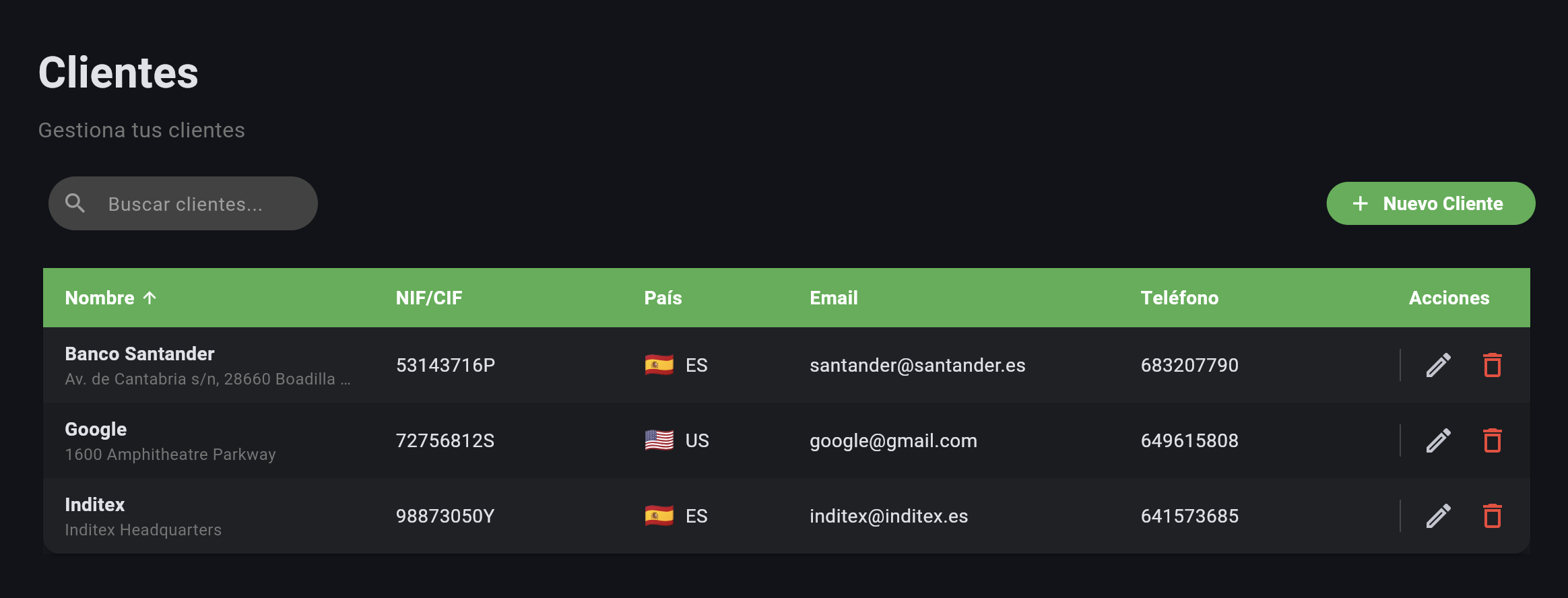1568x598 pixels.
Task: Click the google@gmail.com email
Action: coord(893,440)
